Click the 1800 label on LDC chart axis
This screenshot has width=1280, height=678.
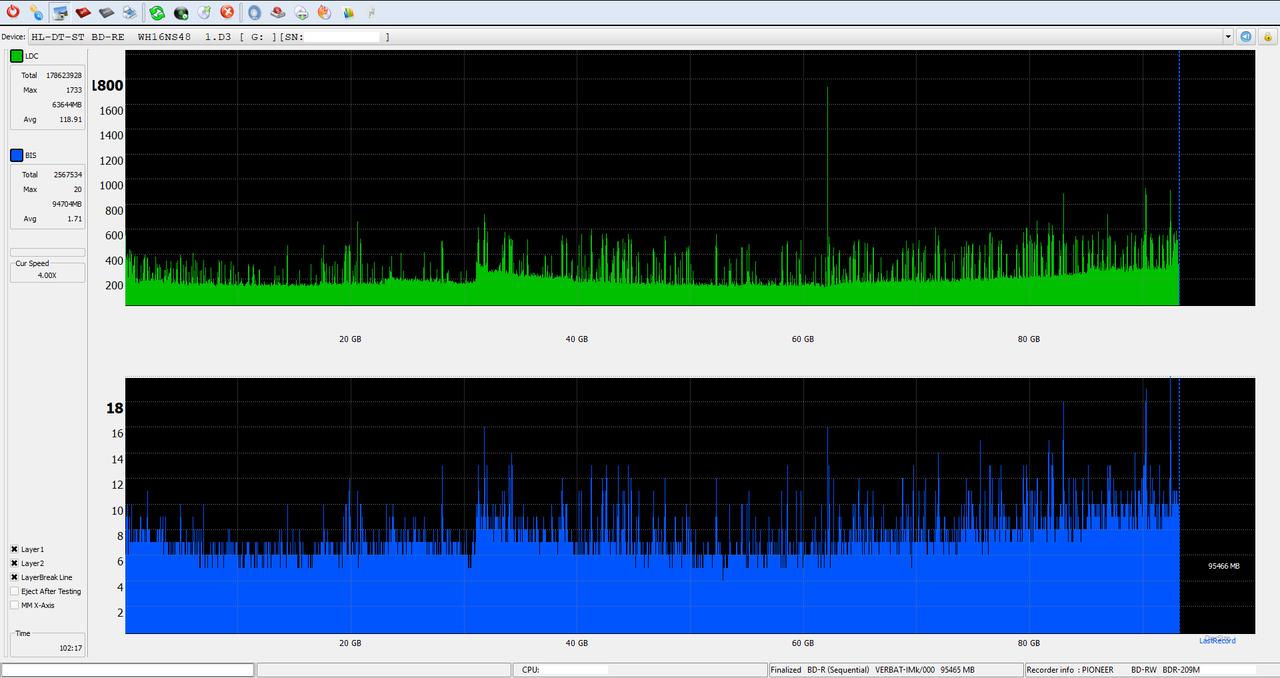click(x=108, y=86)
